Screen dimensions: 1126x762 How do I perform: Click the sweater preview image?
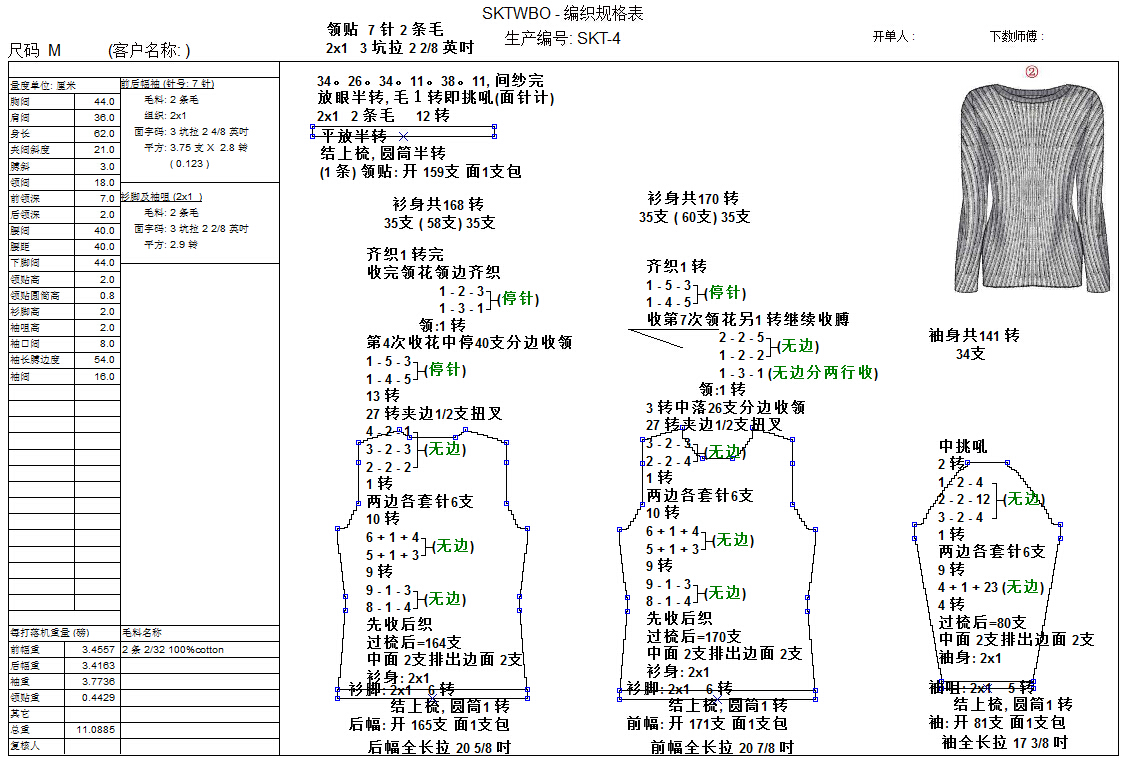point(1034,187)
